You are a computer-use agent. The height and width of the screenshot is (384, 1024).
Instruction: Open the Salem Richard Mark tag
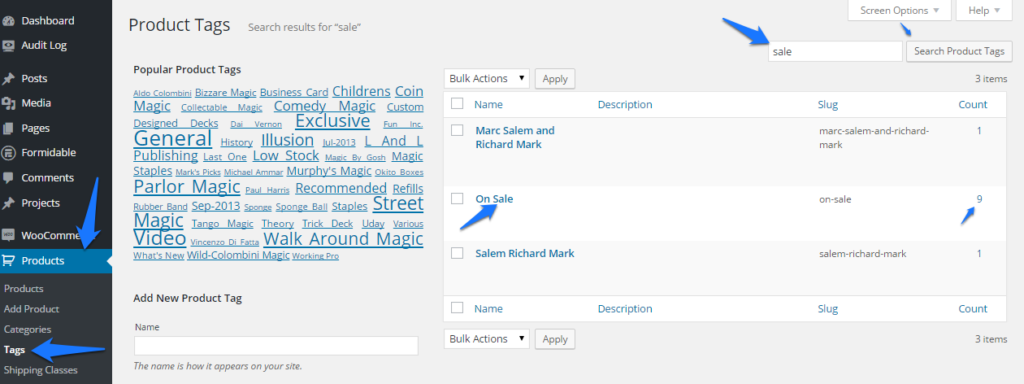click(525, 253)
